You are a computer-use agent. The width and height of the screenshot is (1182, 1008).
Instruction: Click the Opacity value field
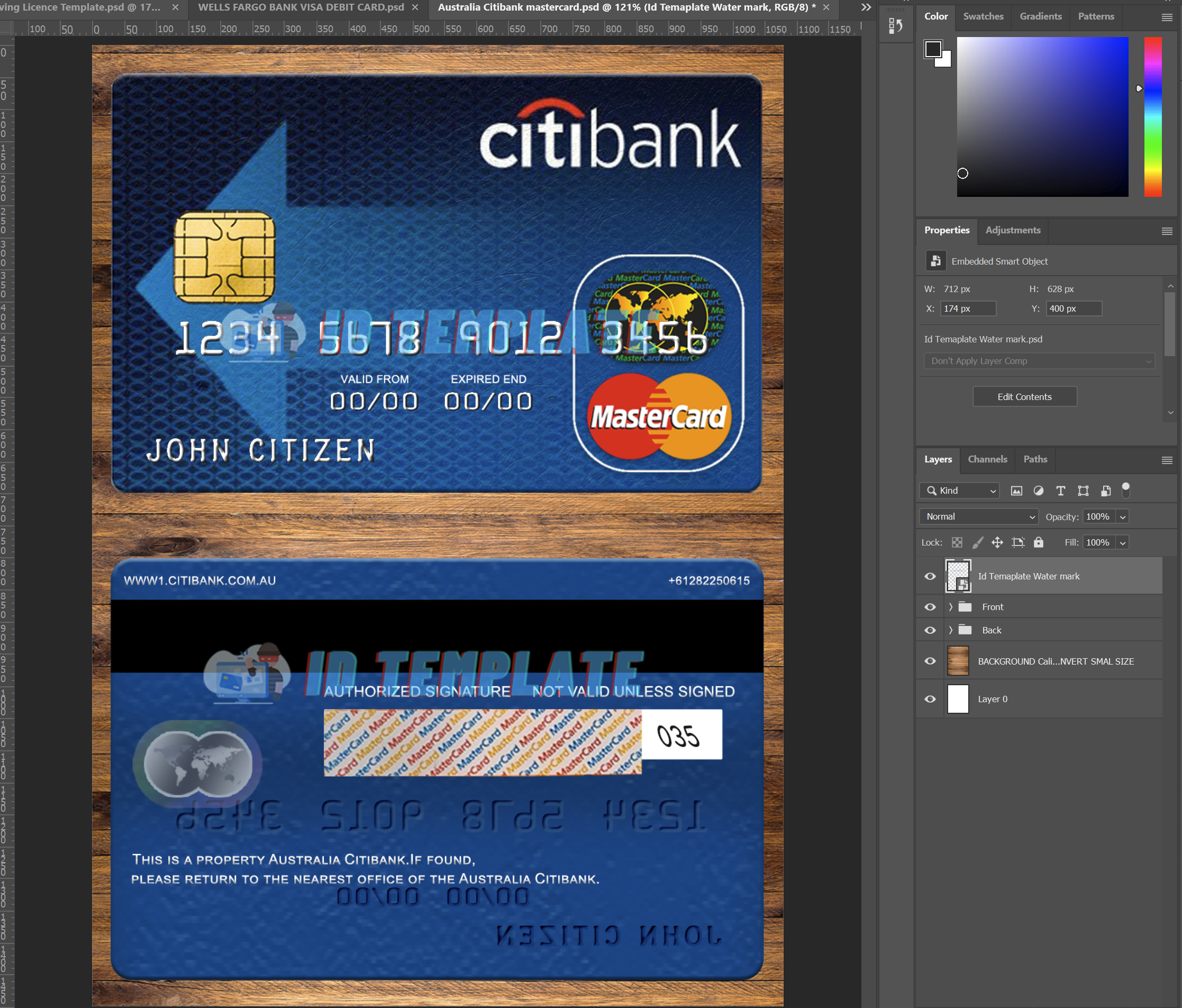coord(1099,517)
